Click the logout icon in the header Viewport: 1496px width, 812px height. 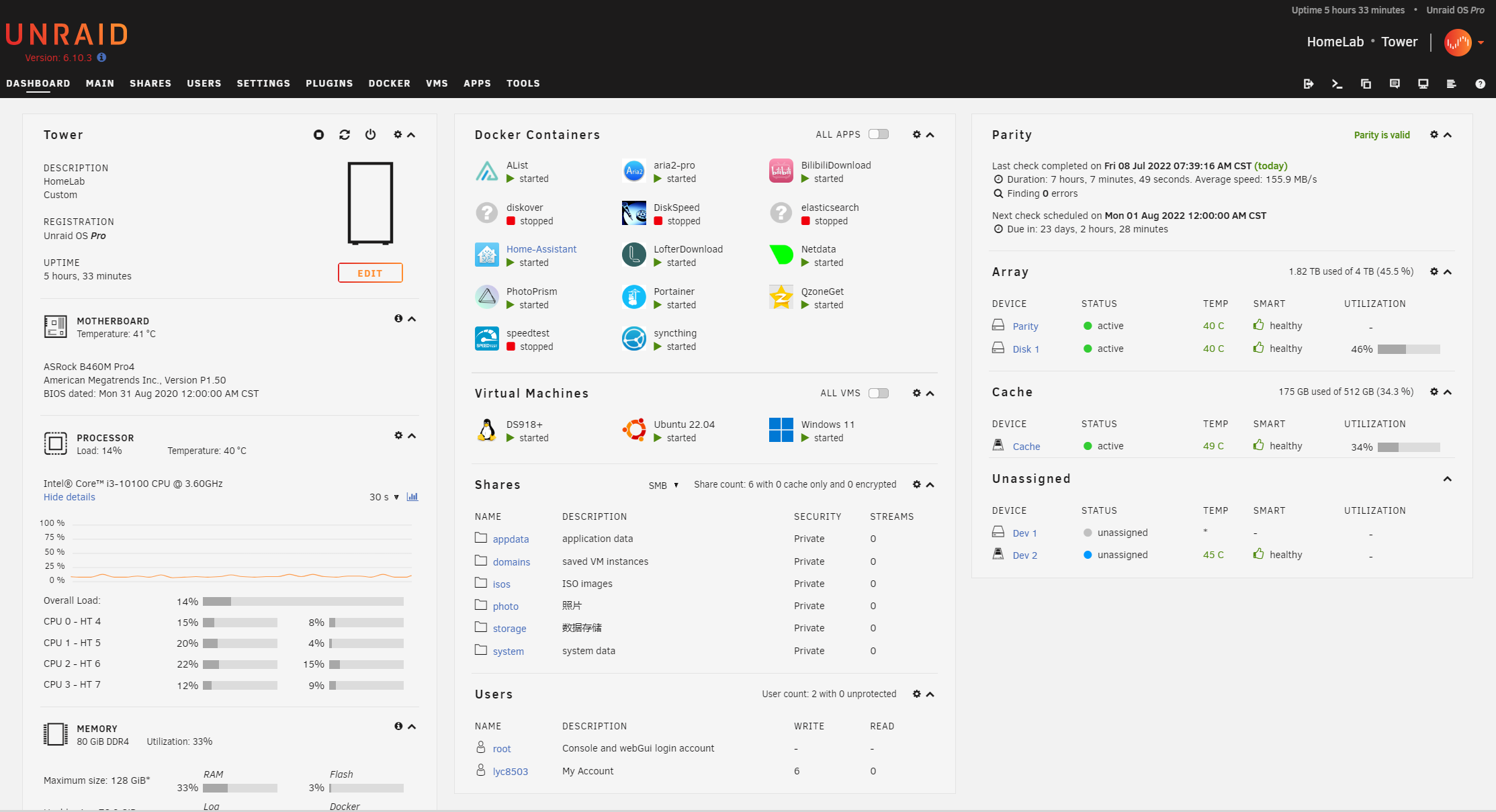pyautogui.click(x=1309, y=83)
